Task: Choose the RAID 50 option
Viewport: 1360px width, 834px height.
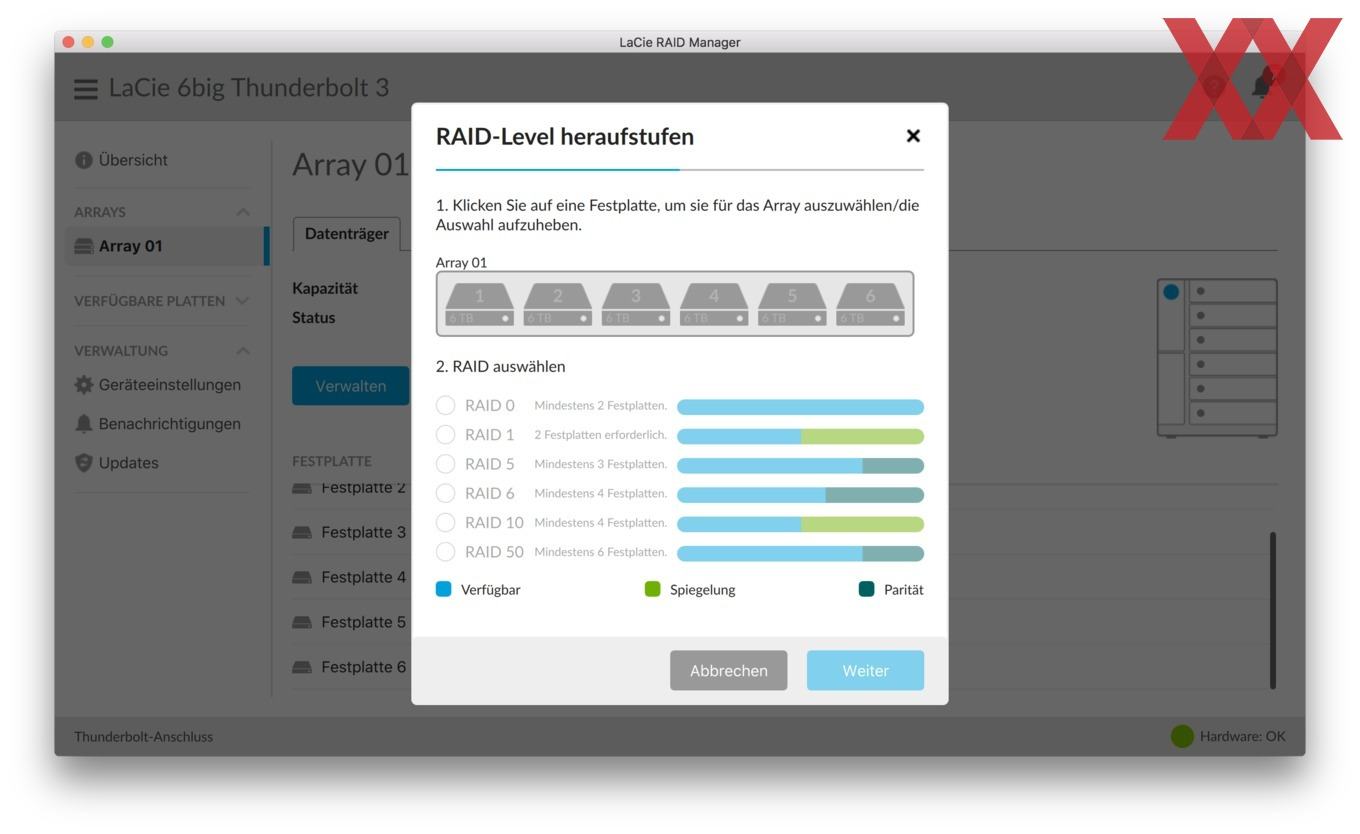Action: 446,551
